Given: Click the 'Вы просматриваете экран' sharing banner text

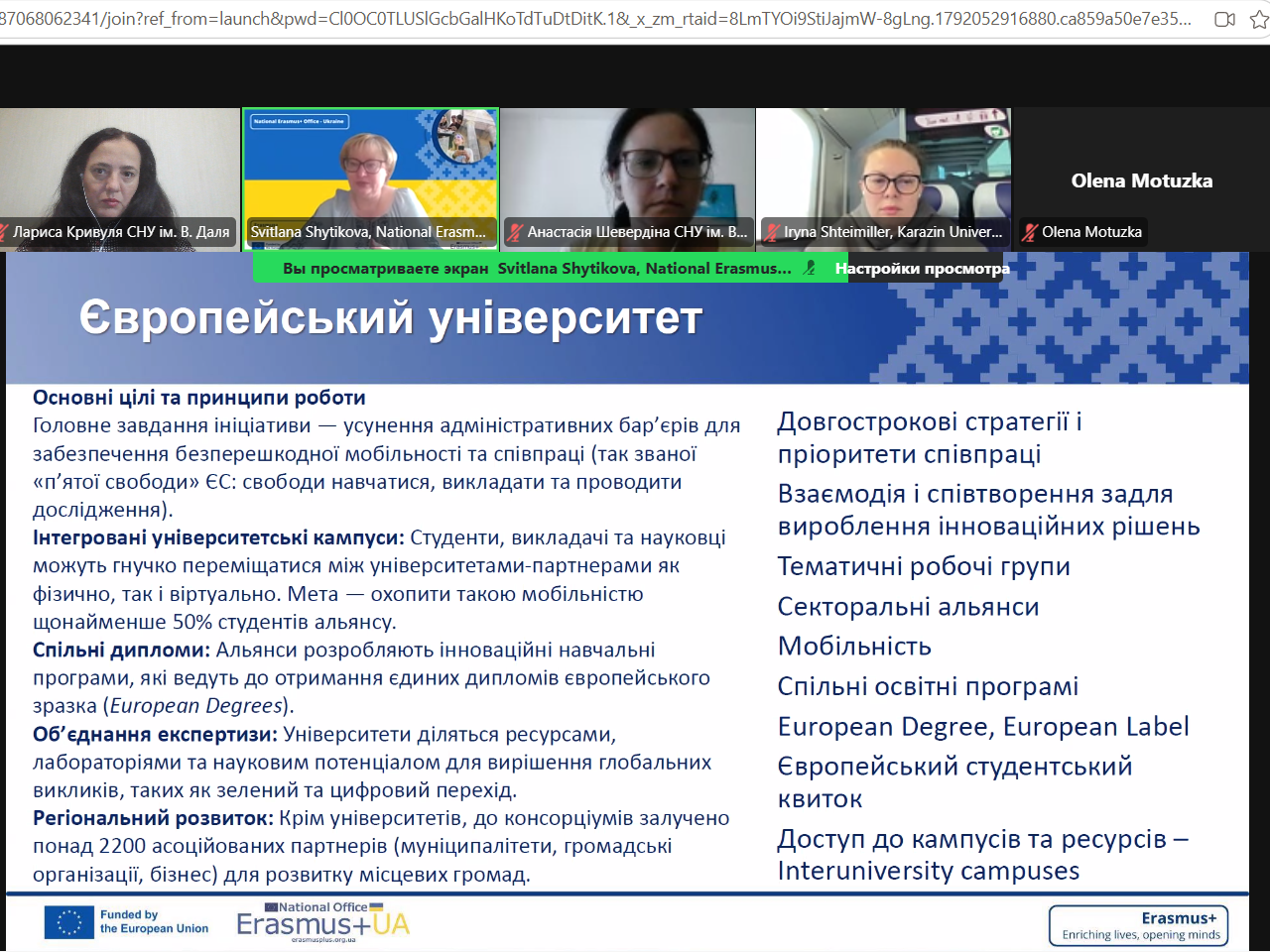Looking at the screenshot, I should pos(386,269).
